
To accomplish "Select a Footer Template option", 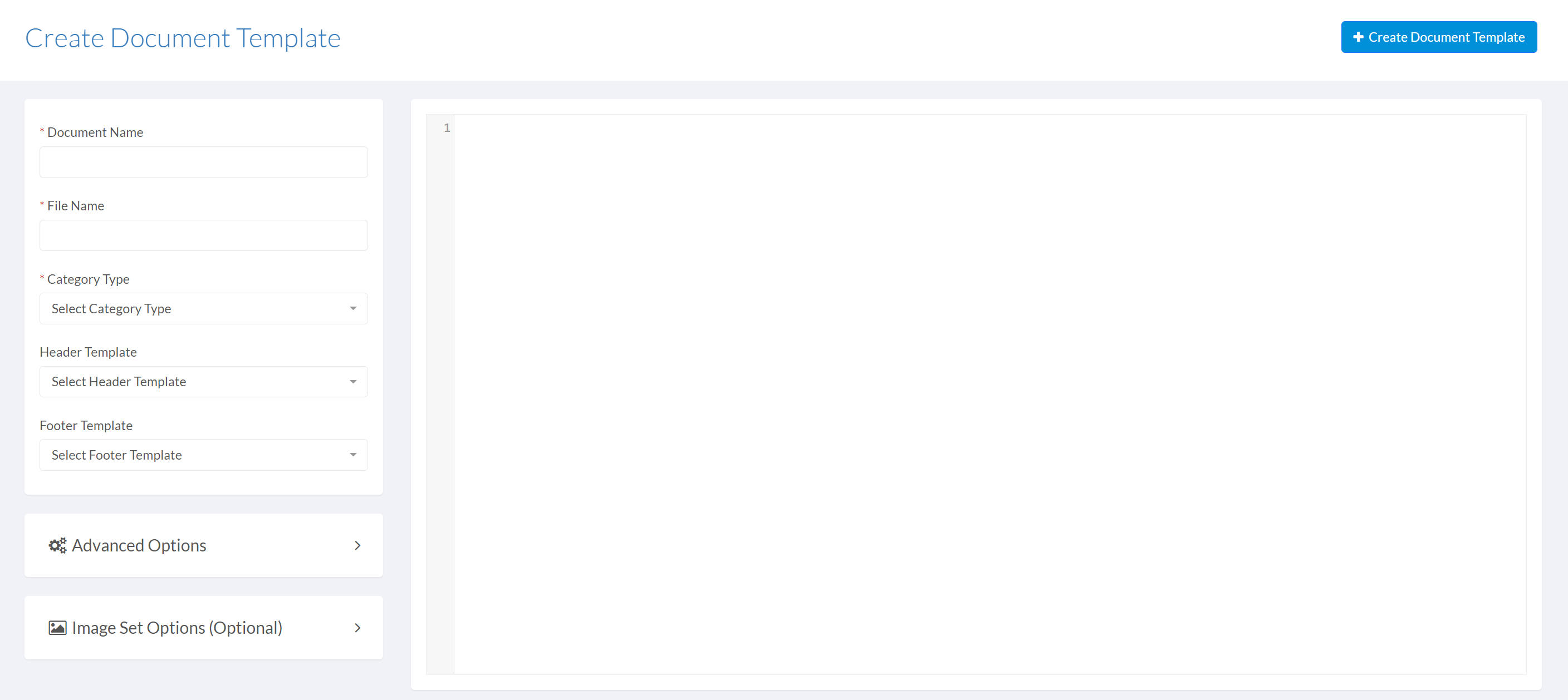I will [204, 455].
